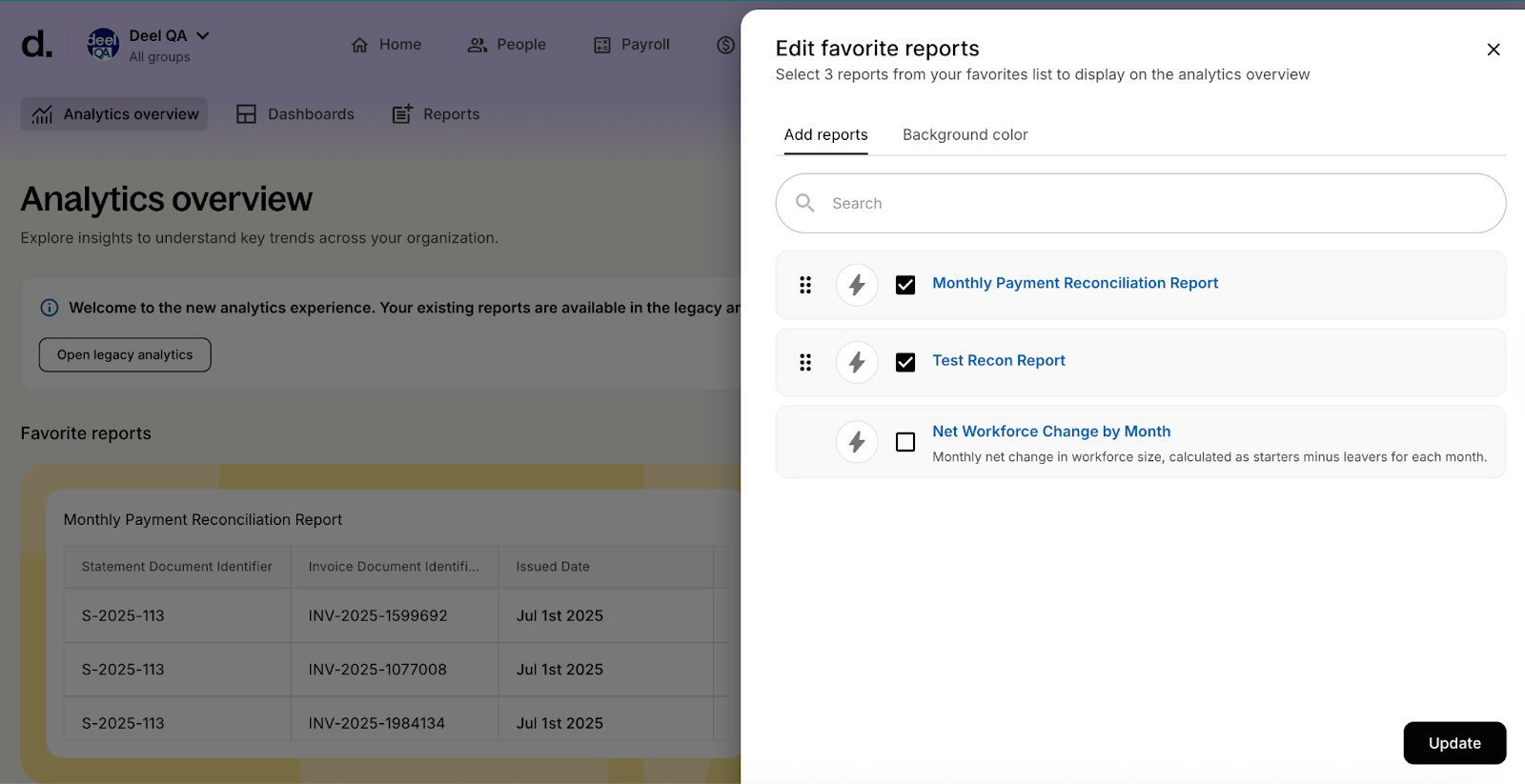Click the Deel logo icon
Screen dimensions: 1525x784
coord(37,44)
